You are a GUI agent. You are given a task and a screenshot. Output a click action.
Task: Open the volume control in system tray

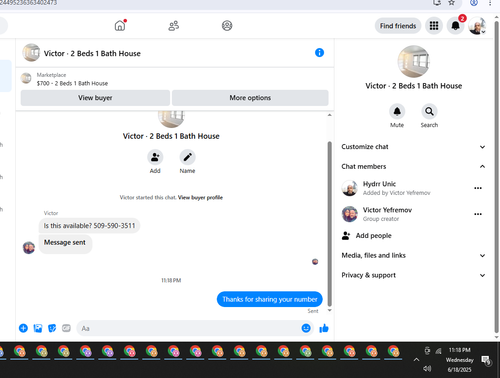pyautogui.click(x=427, y=368)
